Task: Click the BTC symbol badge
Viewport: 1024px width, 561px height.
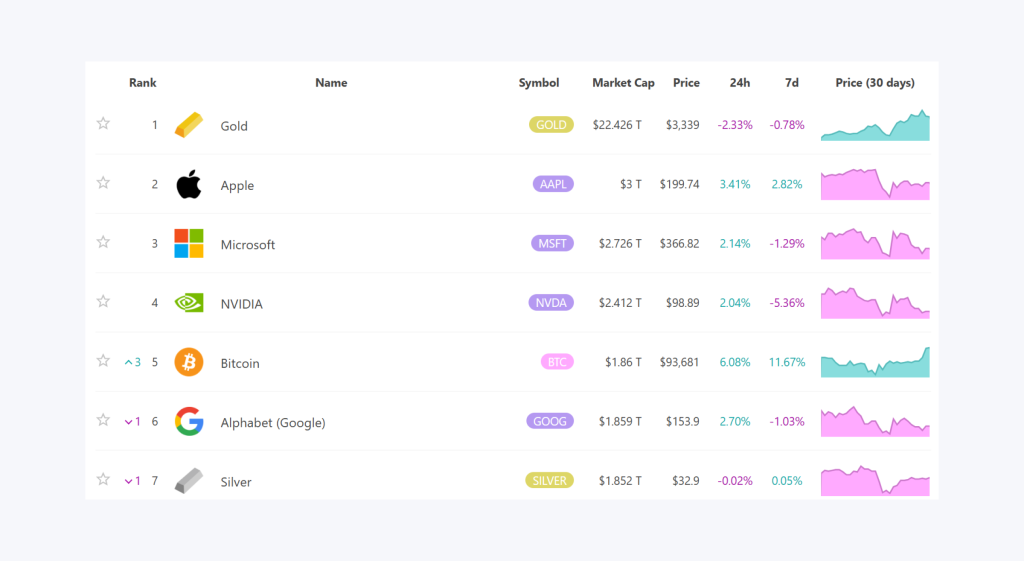Action: click(557, 362)
